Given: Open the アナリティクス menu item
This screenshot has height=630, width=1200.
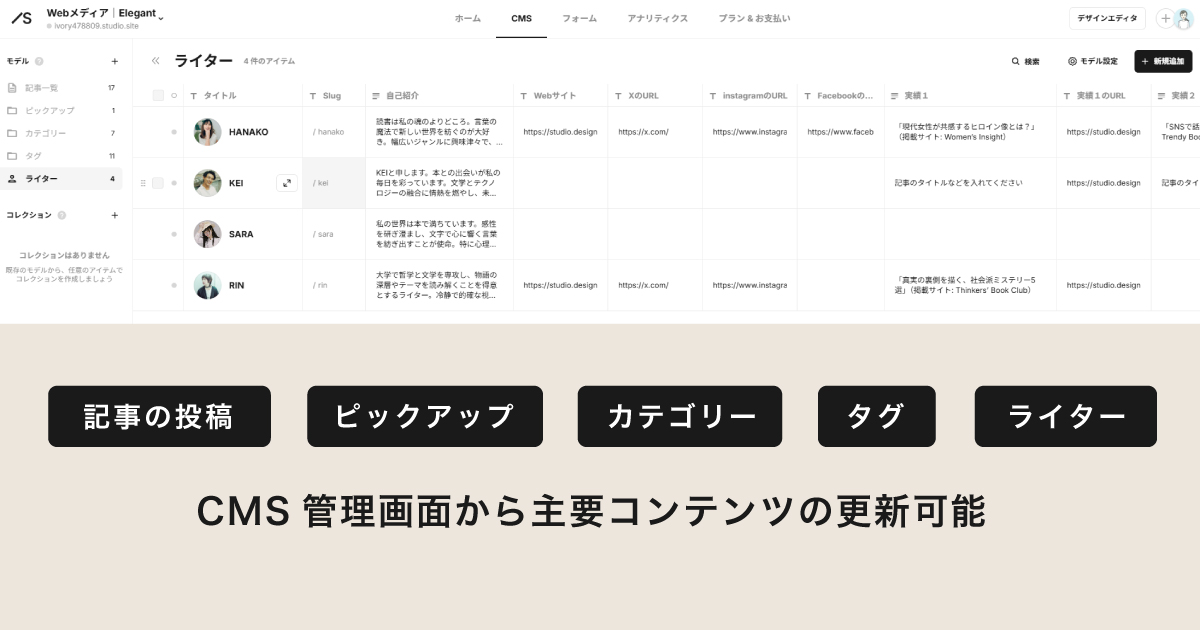Looking at the screenshot, I should pyautogui.click(x=658, y=18).
